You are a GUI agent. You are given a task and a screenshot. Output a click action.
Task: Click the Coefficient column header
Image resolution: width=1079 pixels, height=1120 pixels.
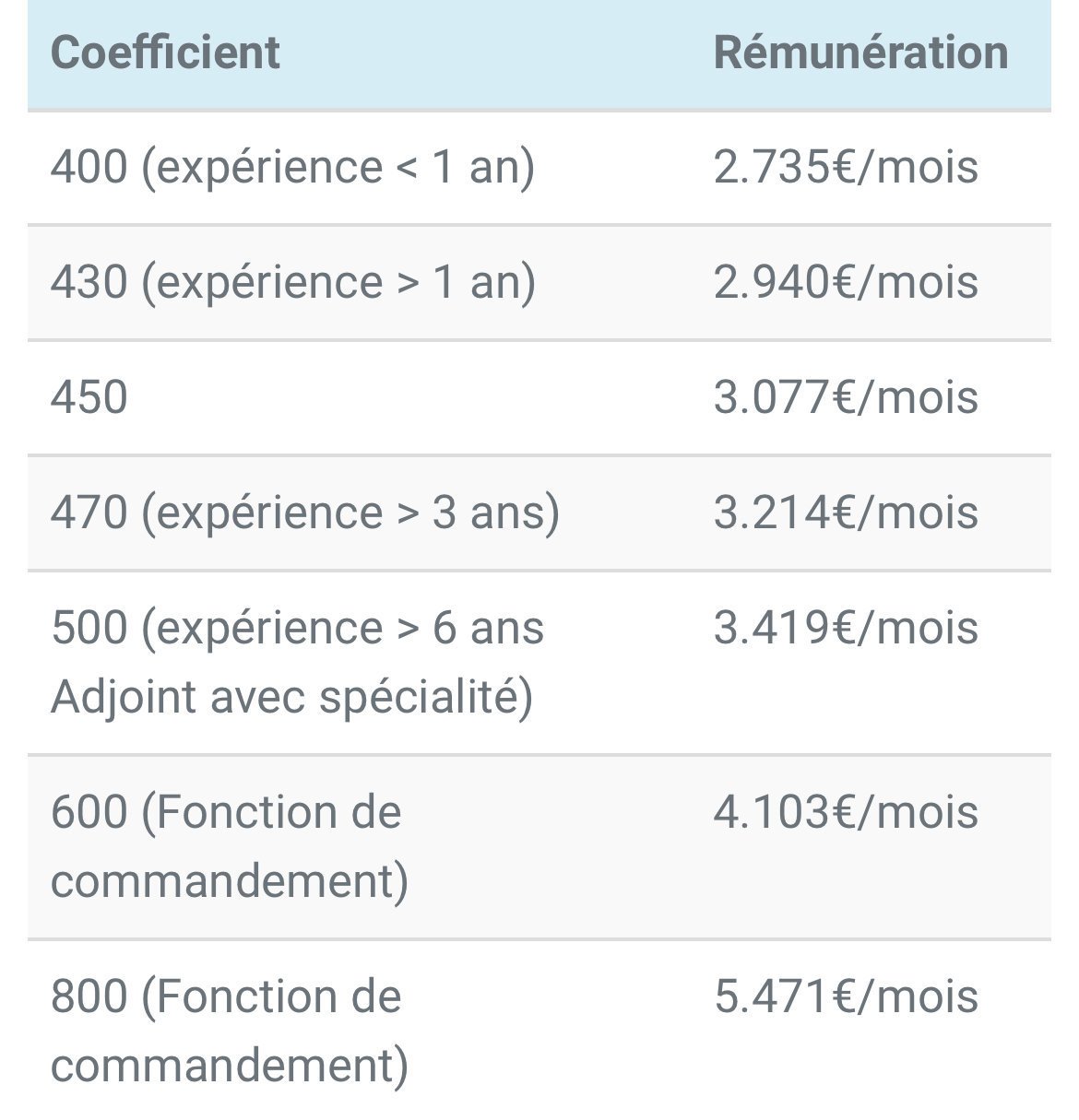point(165,52)
